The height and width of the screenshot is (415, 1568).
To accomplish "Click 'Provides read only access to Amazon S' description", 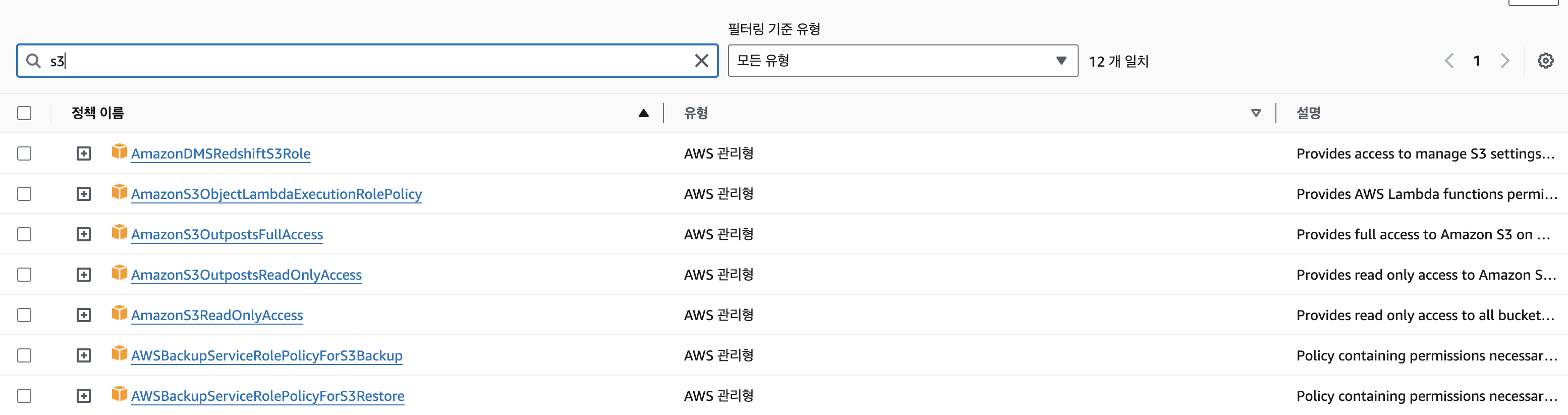I will [x=1426, y=275].
